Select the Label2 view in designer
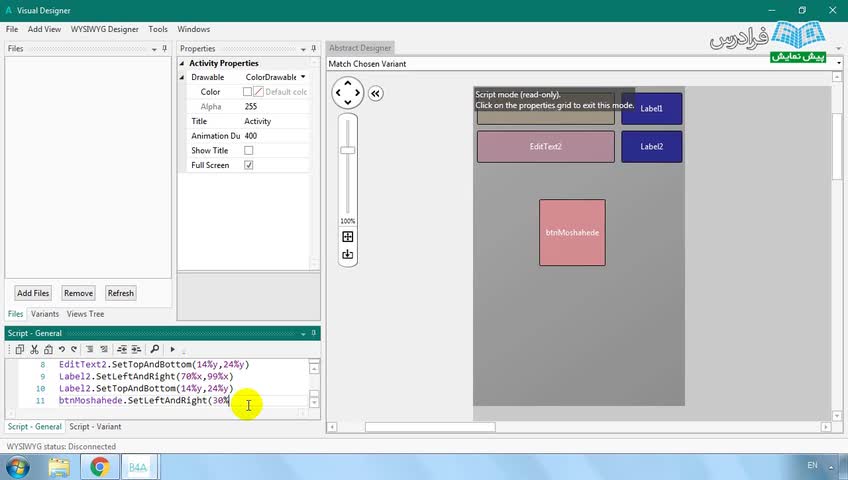 pos(652,146)
